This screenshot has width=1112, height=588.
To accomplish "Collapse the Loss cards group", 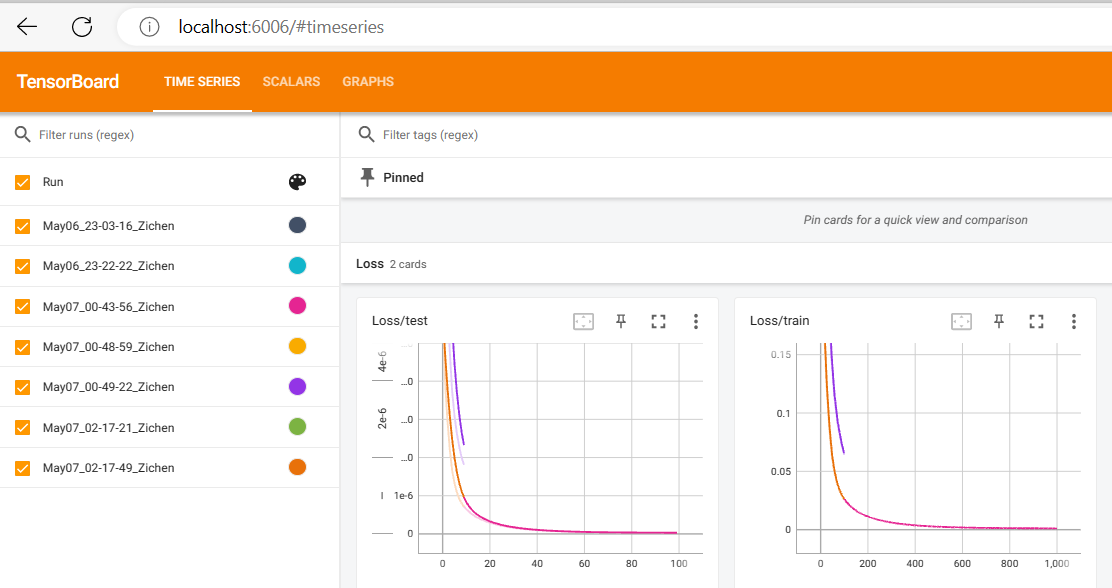I will (370, 264).
